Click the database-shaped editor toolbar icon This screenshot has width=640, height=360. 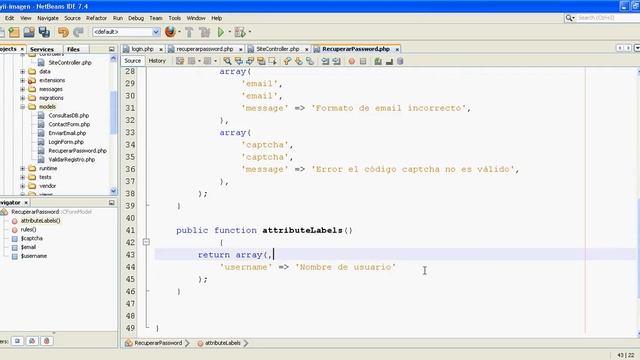pyautogui.click(x=400, y=61)
